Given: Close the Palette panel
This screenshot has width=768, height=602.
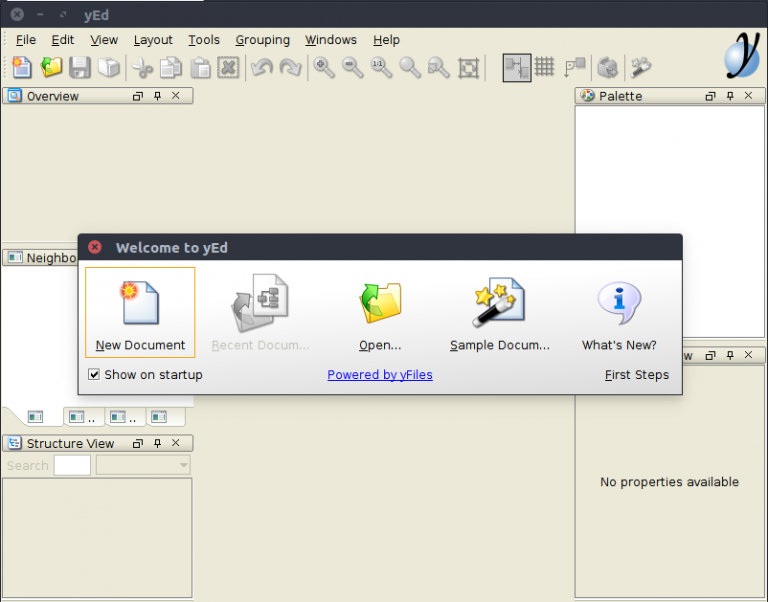Looking at the screenshot, I should 748,96.
